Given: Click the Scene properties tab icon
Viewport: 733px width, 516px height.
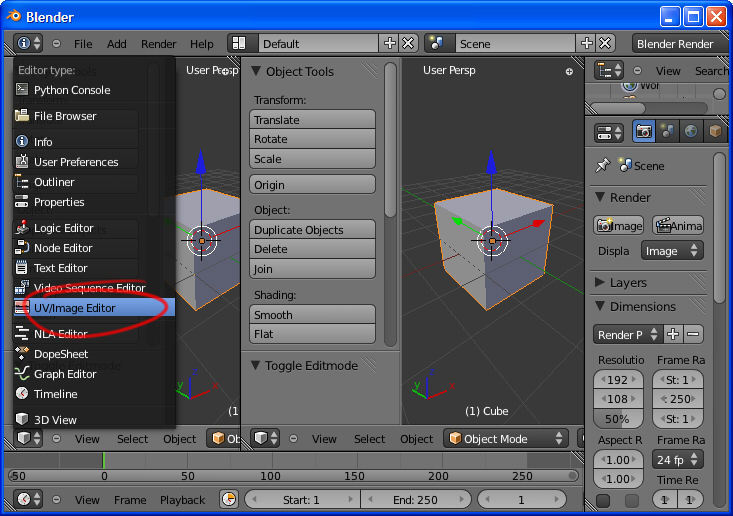Looking at the screenshot, I should pos(668,132).
